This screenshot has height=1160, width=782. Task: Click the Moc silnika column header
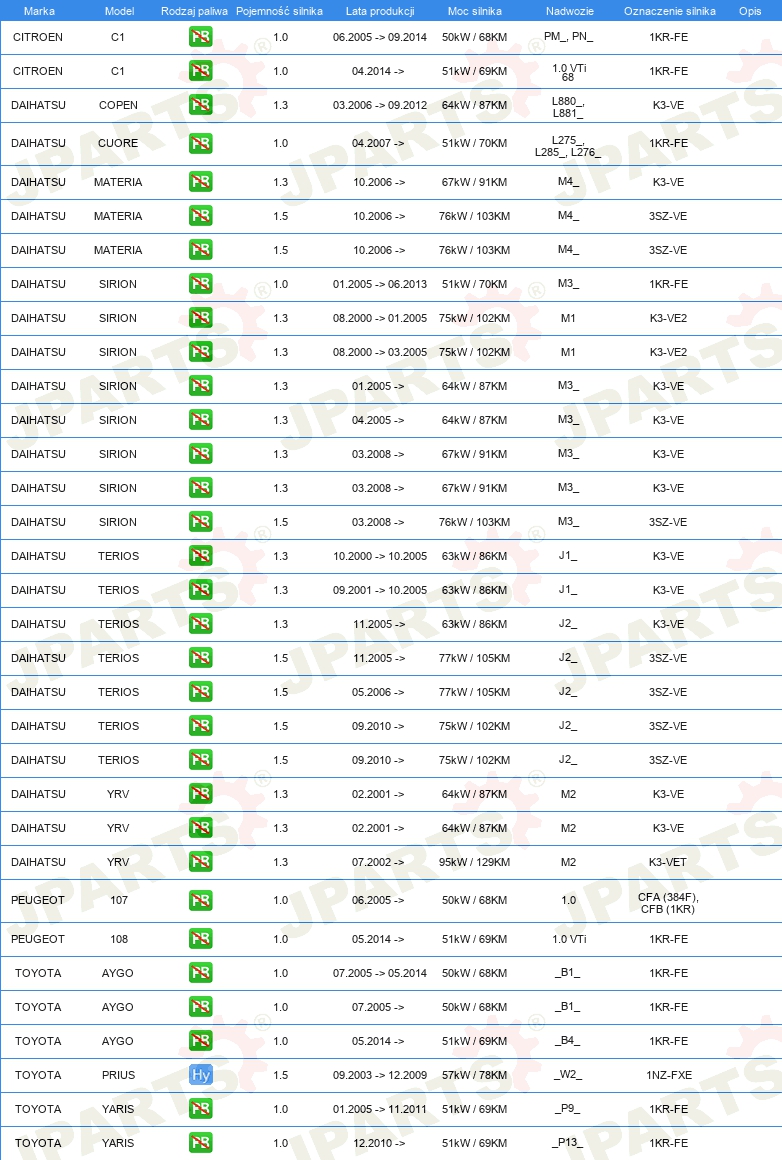[474, 11]
